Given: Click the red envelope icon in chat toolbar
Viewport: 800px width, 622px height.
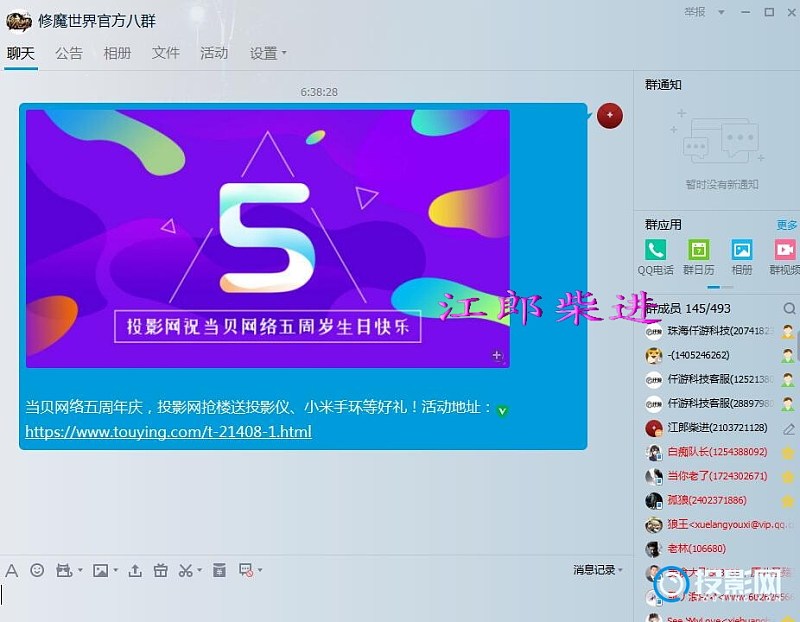Looking at the screenshot, I should click(x=219, y=570).
